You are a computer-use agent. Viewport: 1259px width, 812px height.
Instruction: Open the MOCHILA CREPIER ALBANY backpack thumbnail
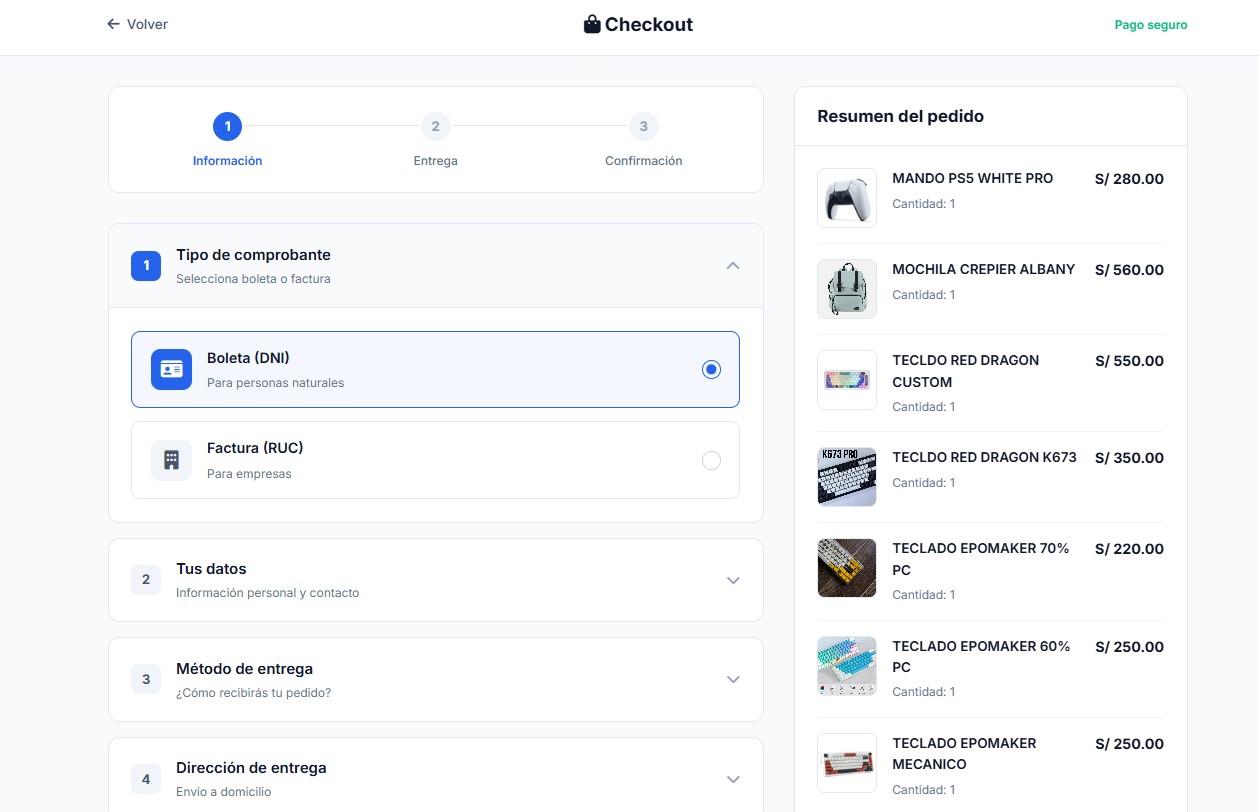point(847,289)
